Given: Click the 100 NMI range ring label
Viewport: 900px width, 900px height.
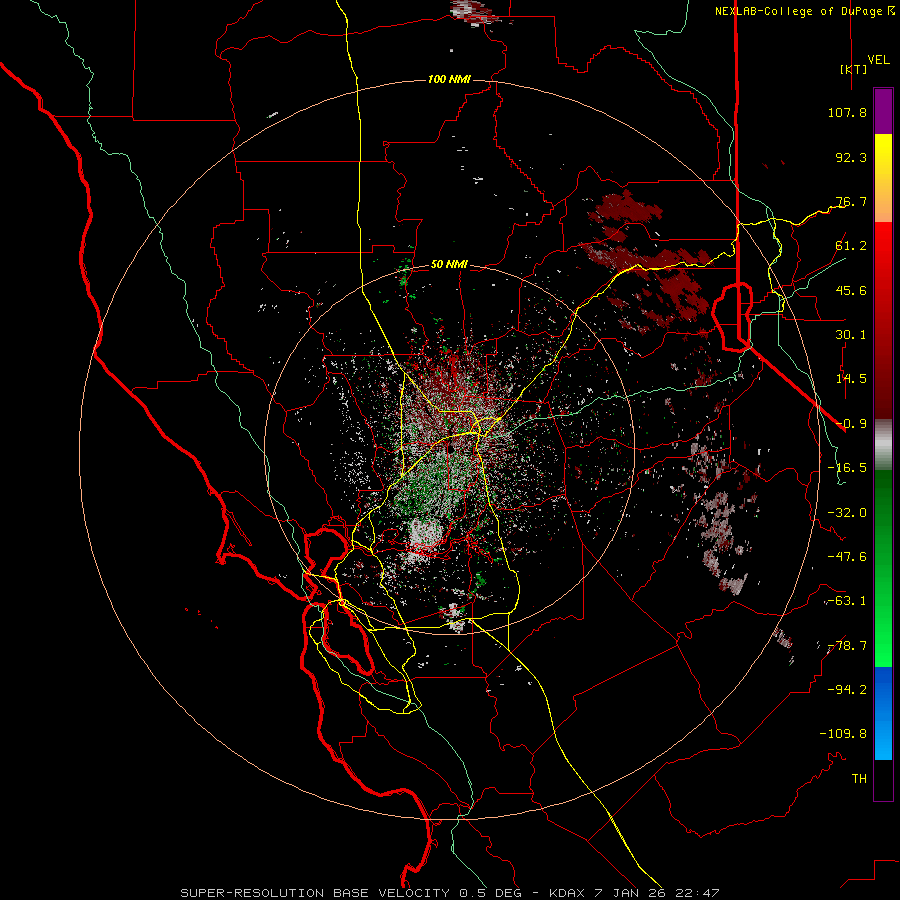Looking at the screenshot, I should tap(449, 79).
